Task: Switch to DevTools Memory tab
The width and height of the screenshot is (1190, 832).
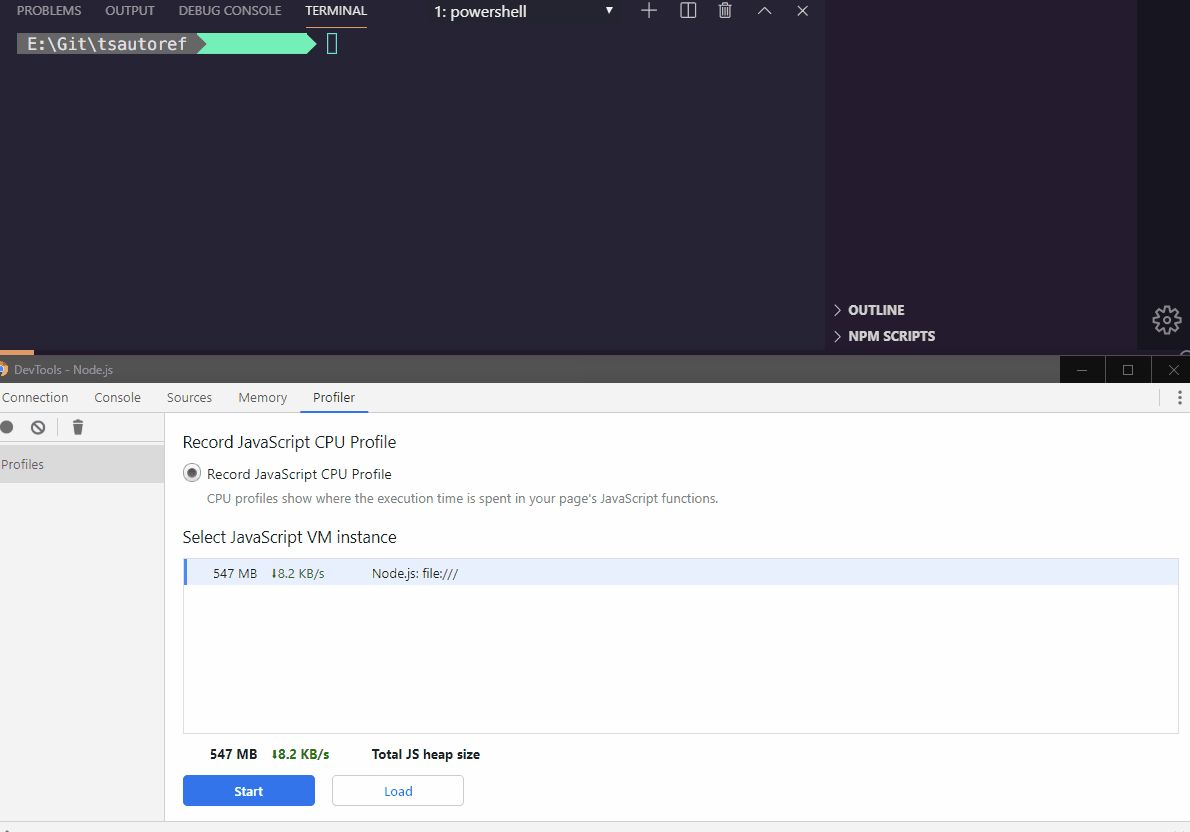Action: [x=263, y=397]
